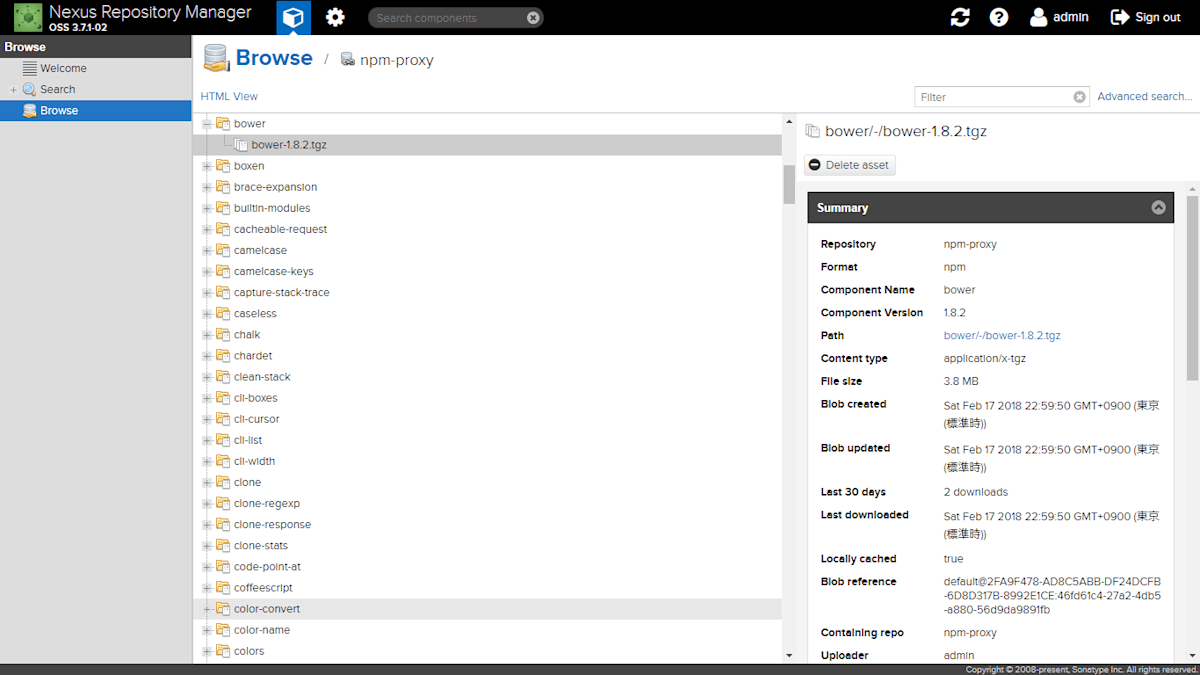Select the cli-boxes tree row
The height and width of the screenshot is (675, 1200).
click(x=487, y=398)
